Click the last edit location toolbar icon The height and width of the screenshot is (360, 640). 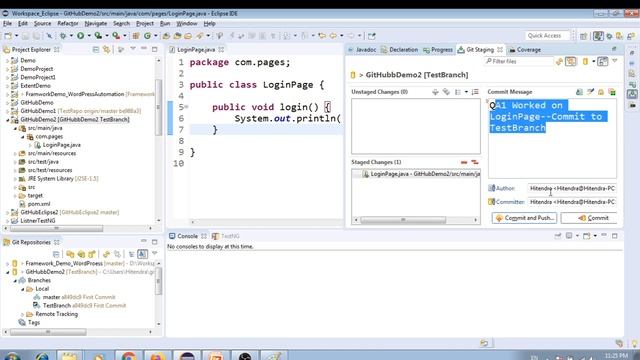tap(322, 36)
